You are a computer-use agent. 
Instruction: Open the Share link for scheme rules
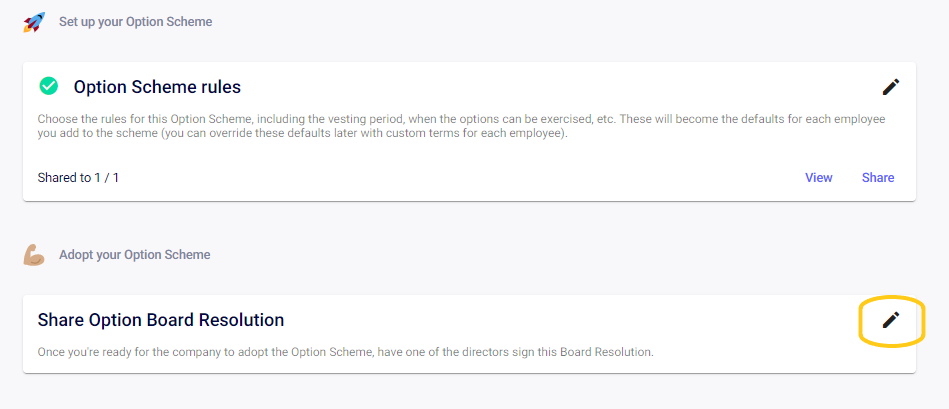point(878,177)
